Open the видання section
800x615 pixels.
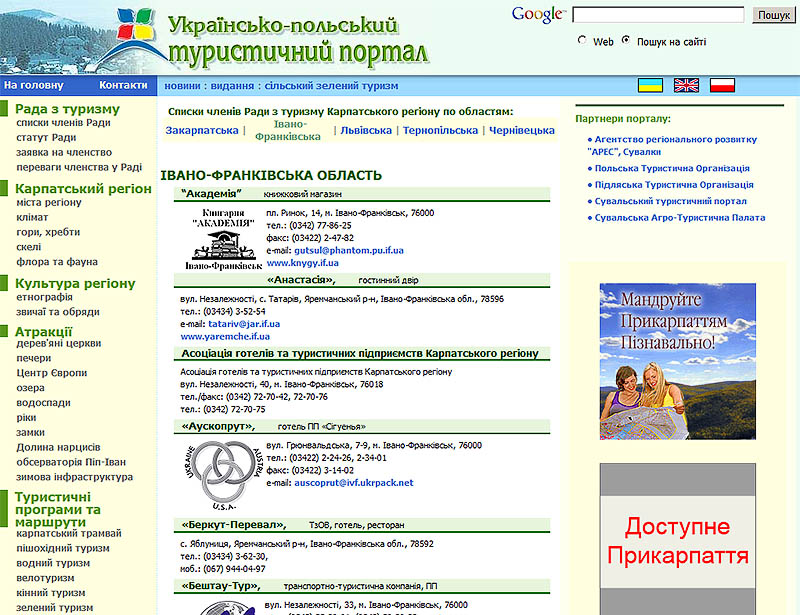pos(232,86)
